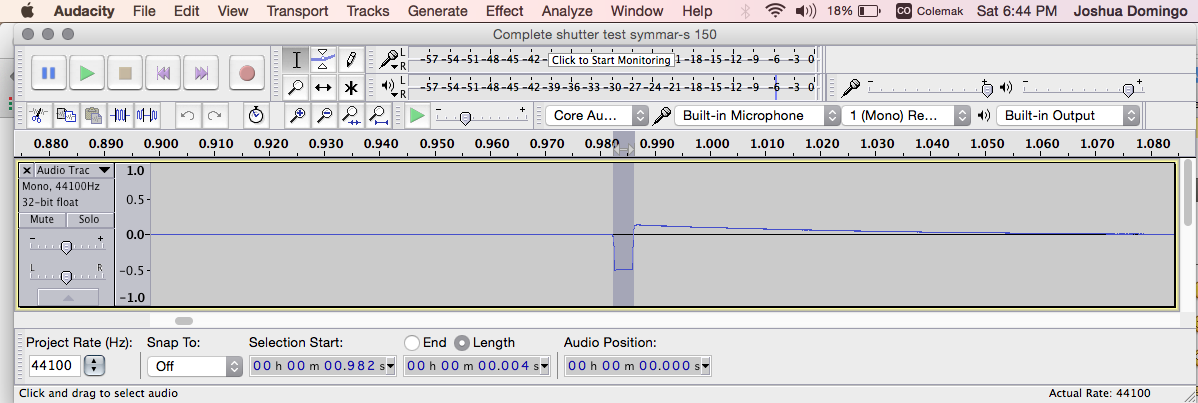Activate the Multi-Tool asterisk icon

[351, 88]
